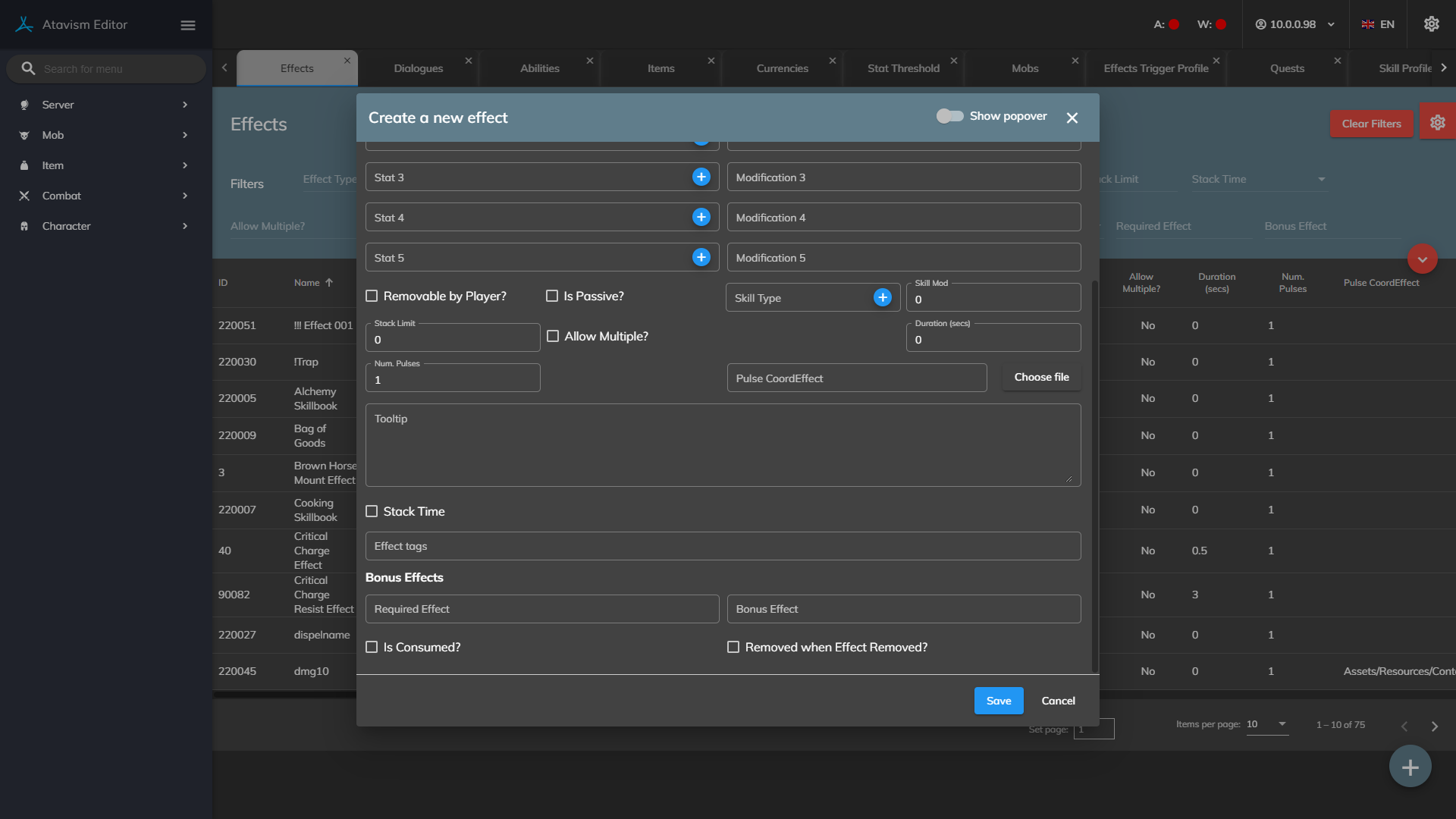Open the settings gear in top bar

1431,24
